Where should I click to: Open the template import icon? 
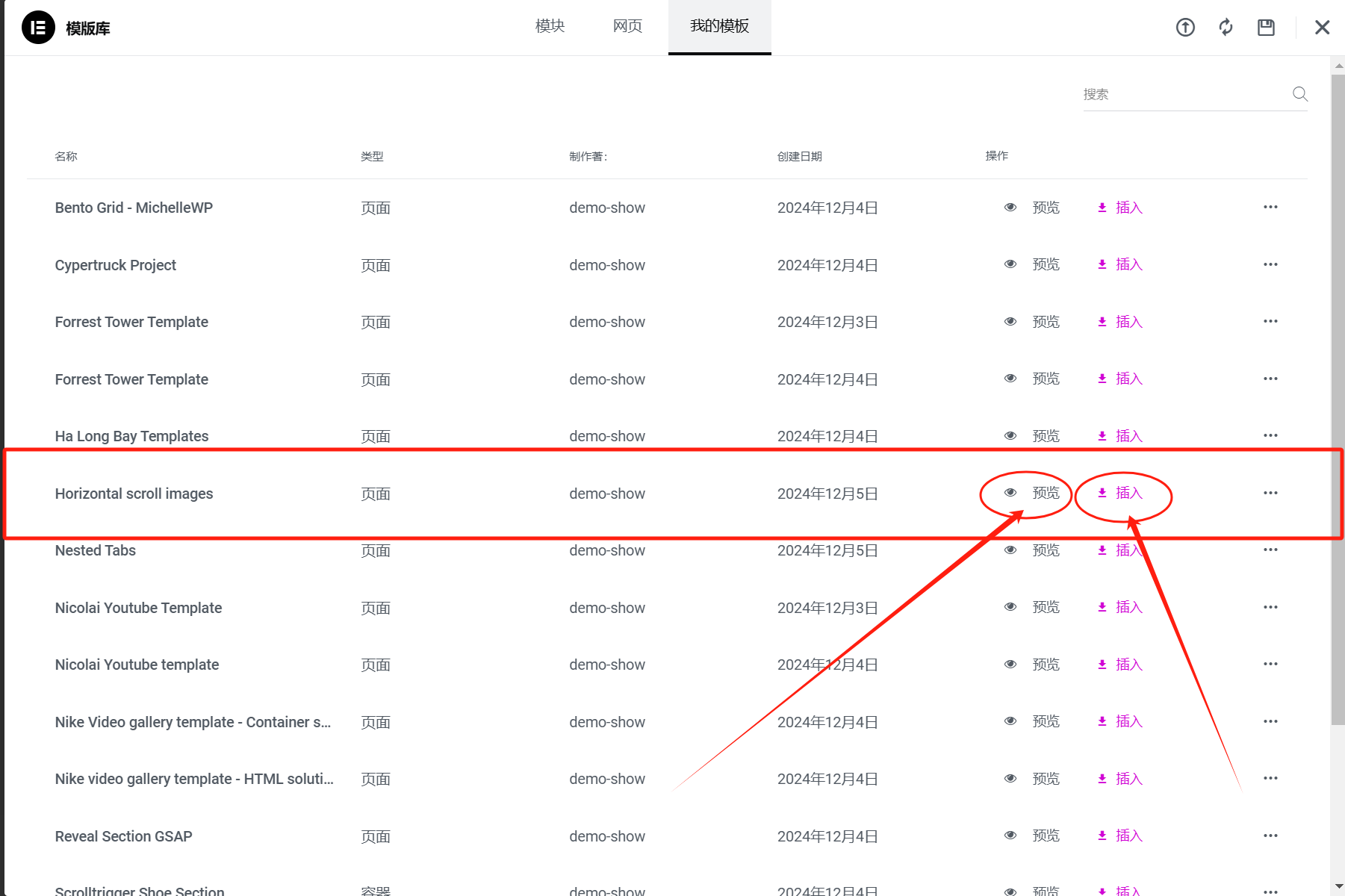pos(1184,27)
